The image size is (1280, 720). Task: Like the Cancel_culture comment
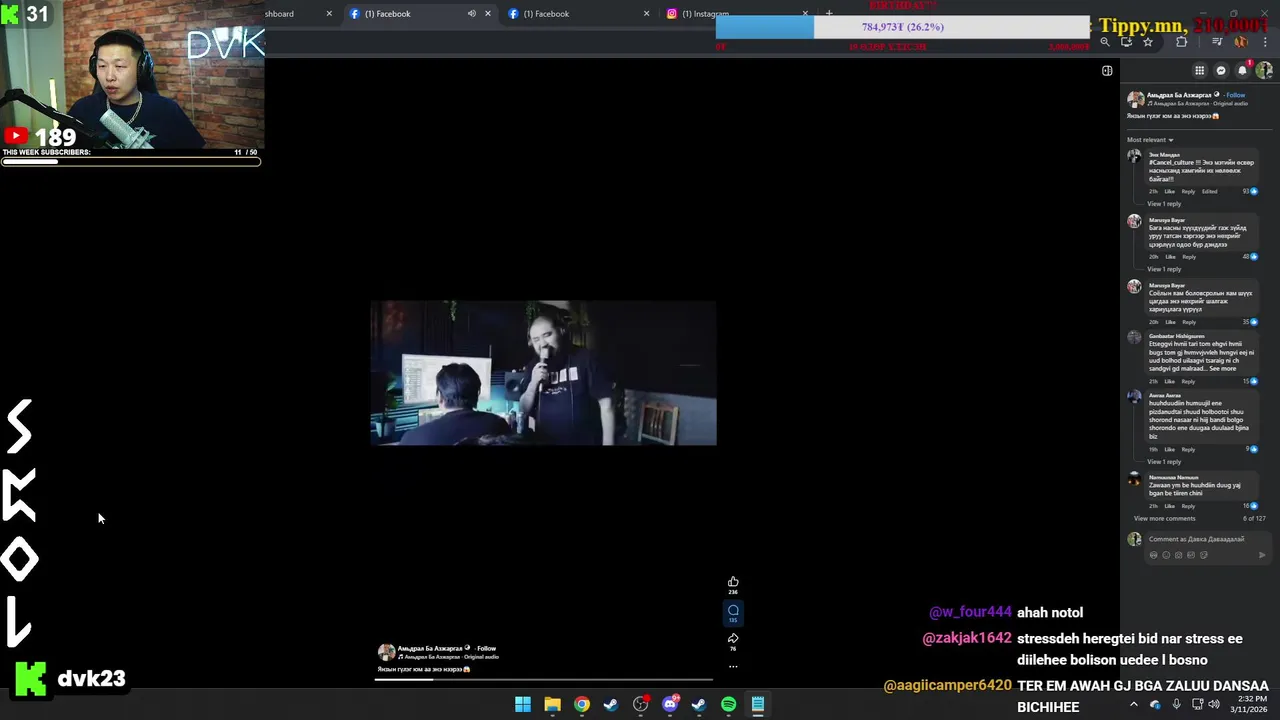click(1169, 191)
